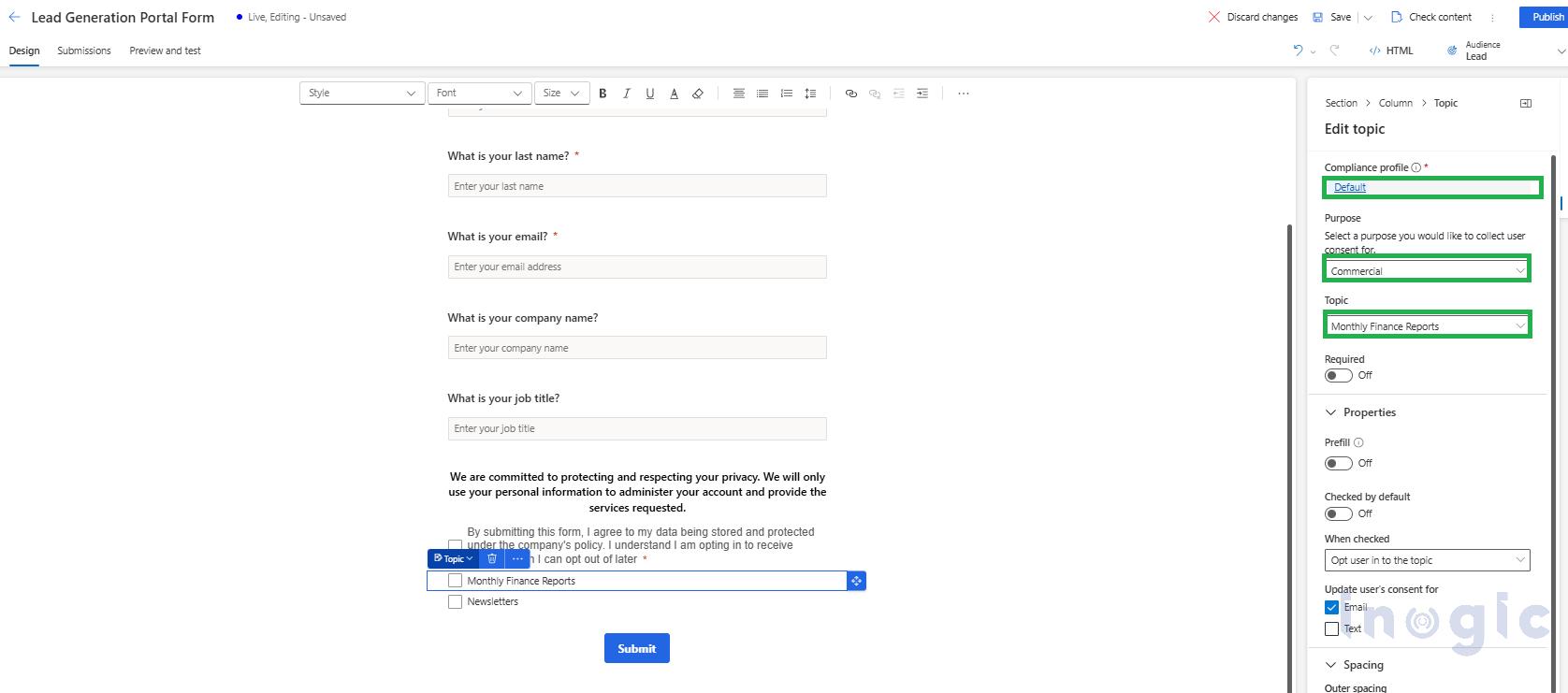Click the form Submit button
Viewport: 1568px width, 693px height.
[x=637, y=648]
